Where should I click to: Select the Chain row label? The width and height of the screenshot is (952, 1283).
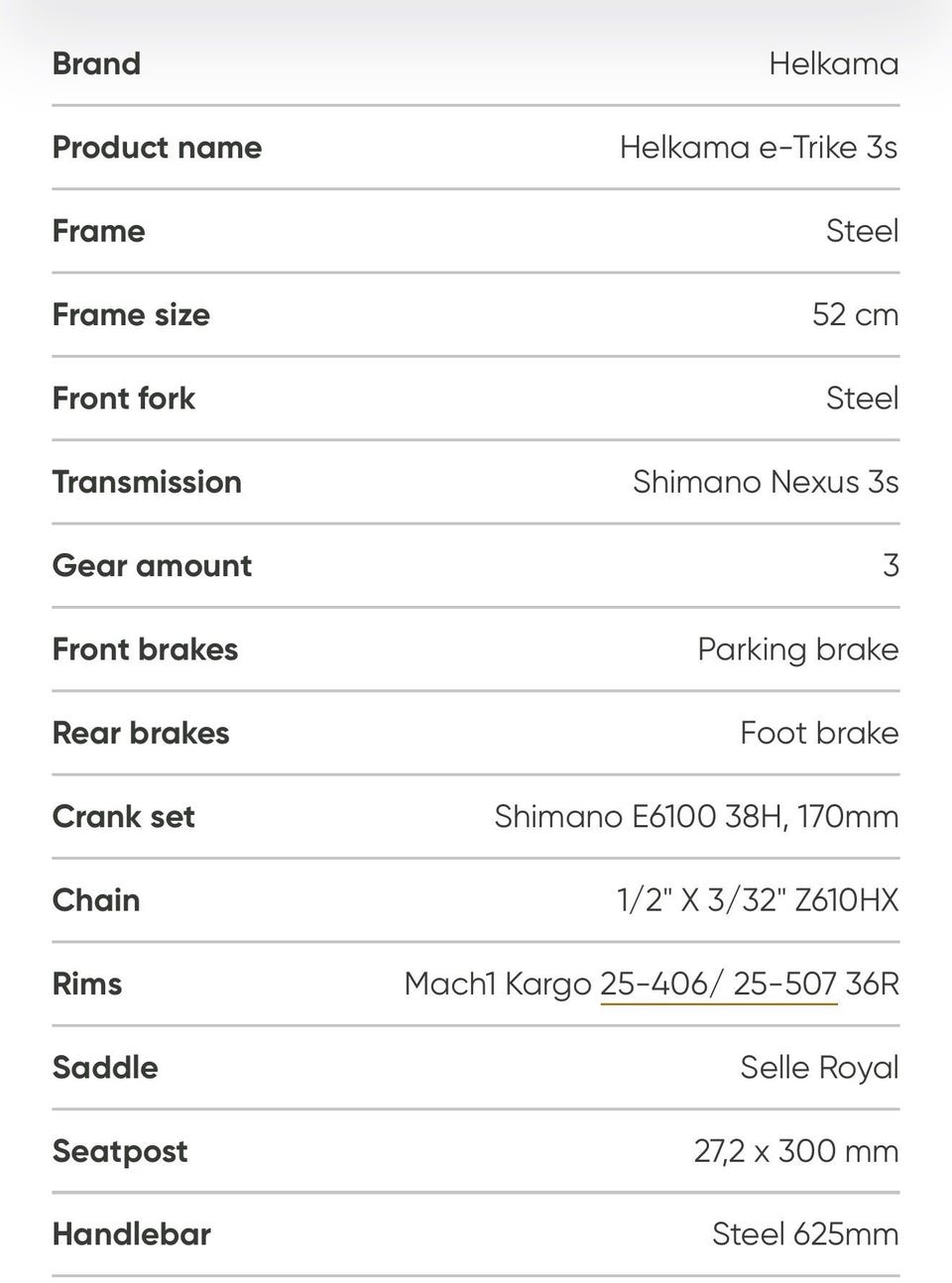[x=96, y=900]
